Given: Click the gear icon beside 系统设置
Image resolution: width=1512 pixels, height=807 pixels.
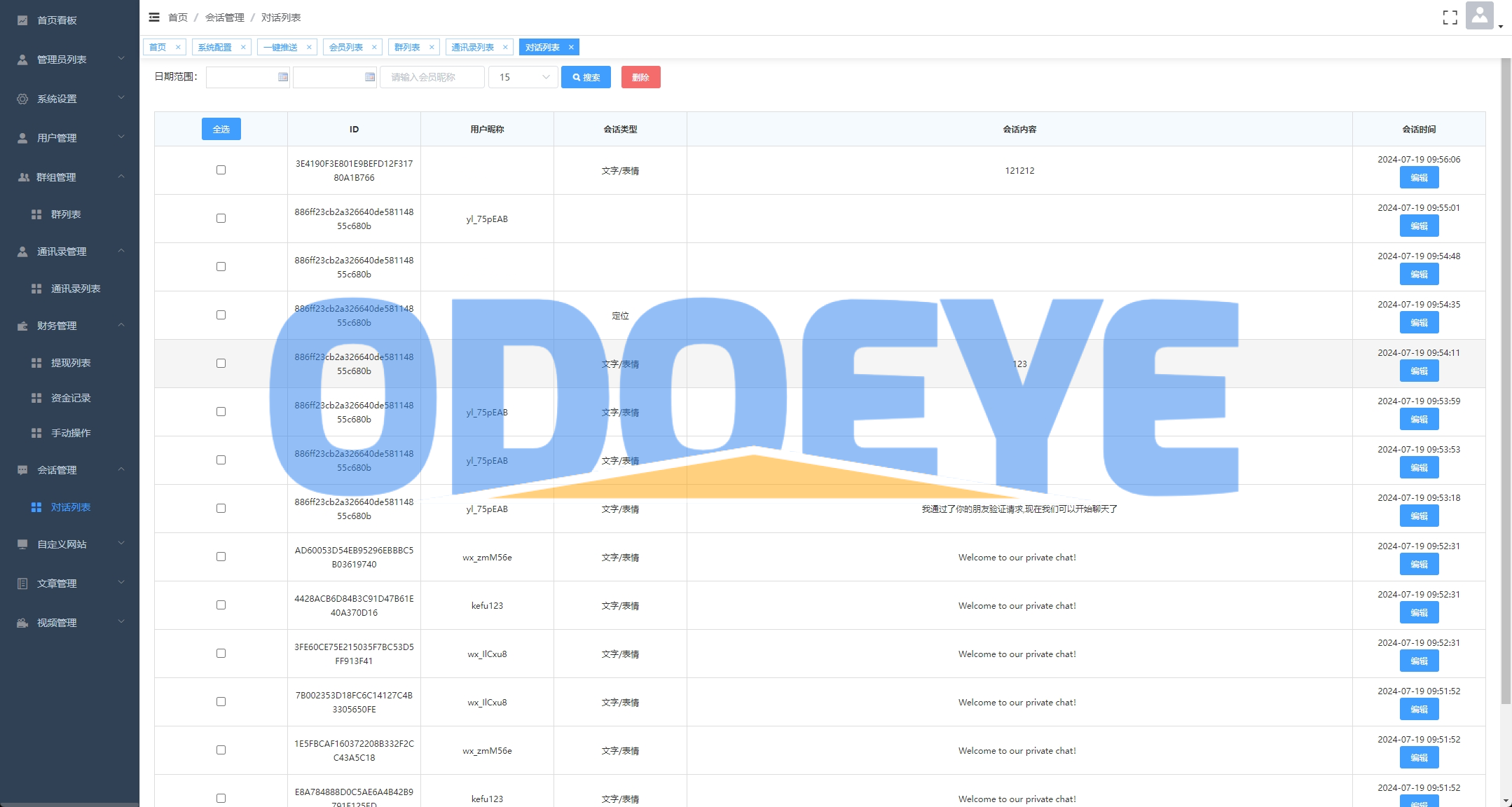Looking at the screenshot, I should coord(22,99).
